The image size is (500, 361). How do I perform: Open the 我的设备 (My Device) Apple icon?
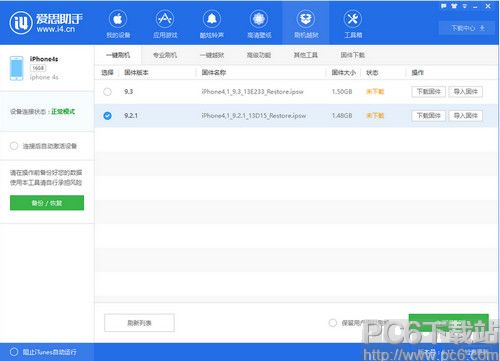pos(118,19)
